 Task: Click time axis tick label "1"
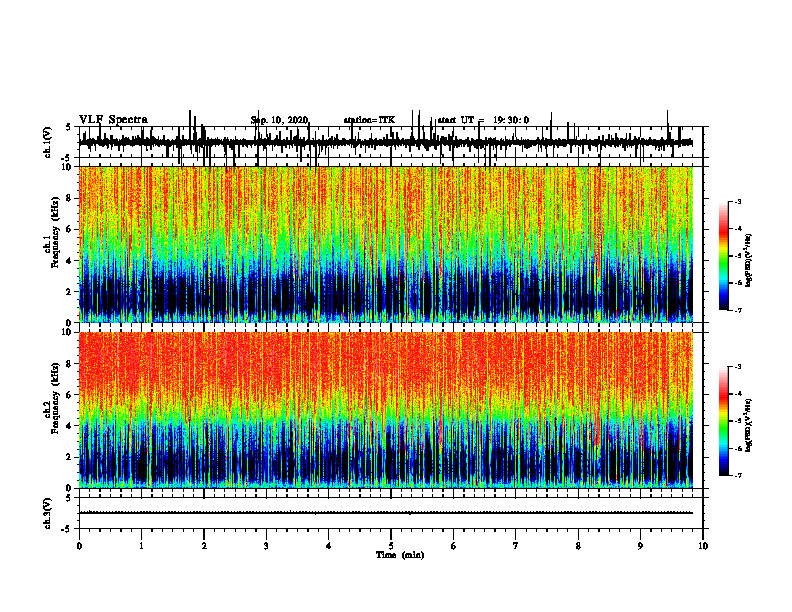pos(141,546)
